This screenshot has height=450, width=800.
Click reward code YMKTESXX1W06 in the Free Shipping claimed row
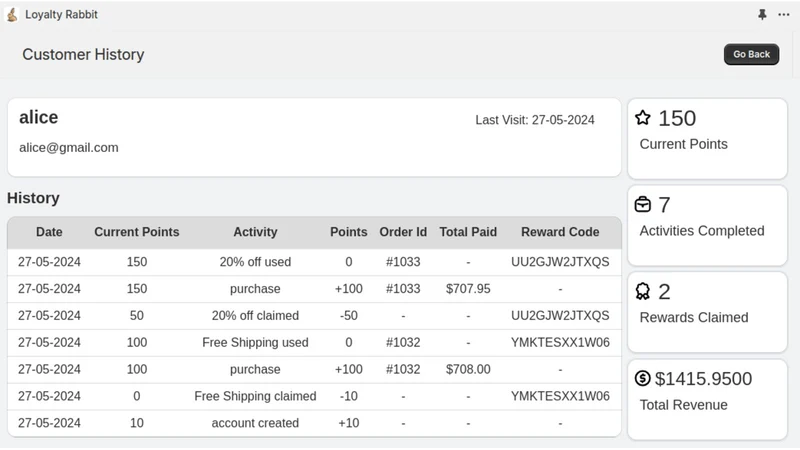560,396
